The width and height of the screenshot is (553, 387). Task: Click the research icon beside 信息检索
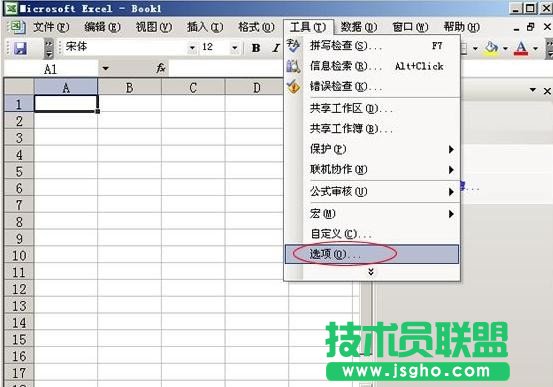point(293,66)
